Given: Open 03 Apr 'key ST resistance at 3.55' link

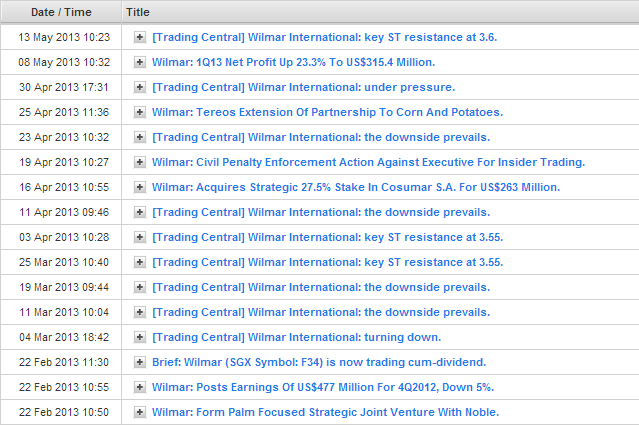Looking at the screenshot, I should (327, 237).
